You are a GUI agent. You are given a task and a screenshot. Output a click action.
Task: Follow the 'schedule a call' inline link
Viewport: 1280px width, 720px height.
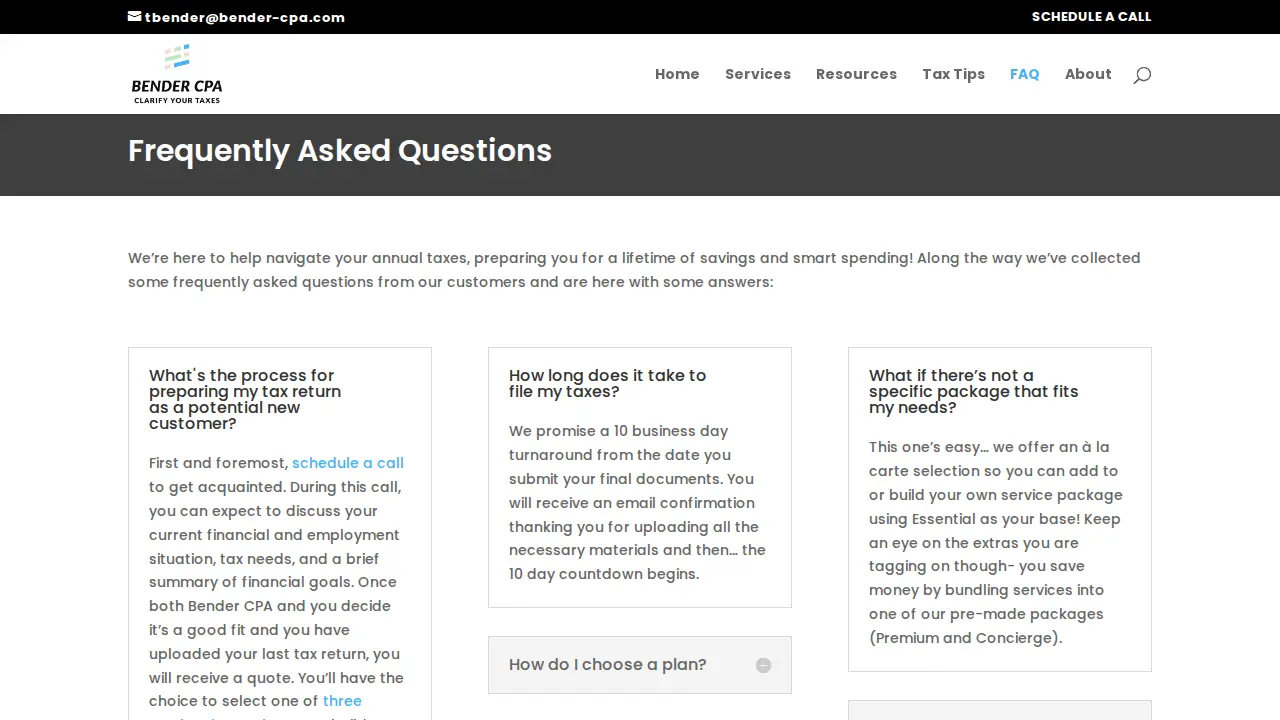click(348, 463)
